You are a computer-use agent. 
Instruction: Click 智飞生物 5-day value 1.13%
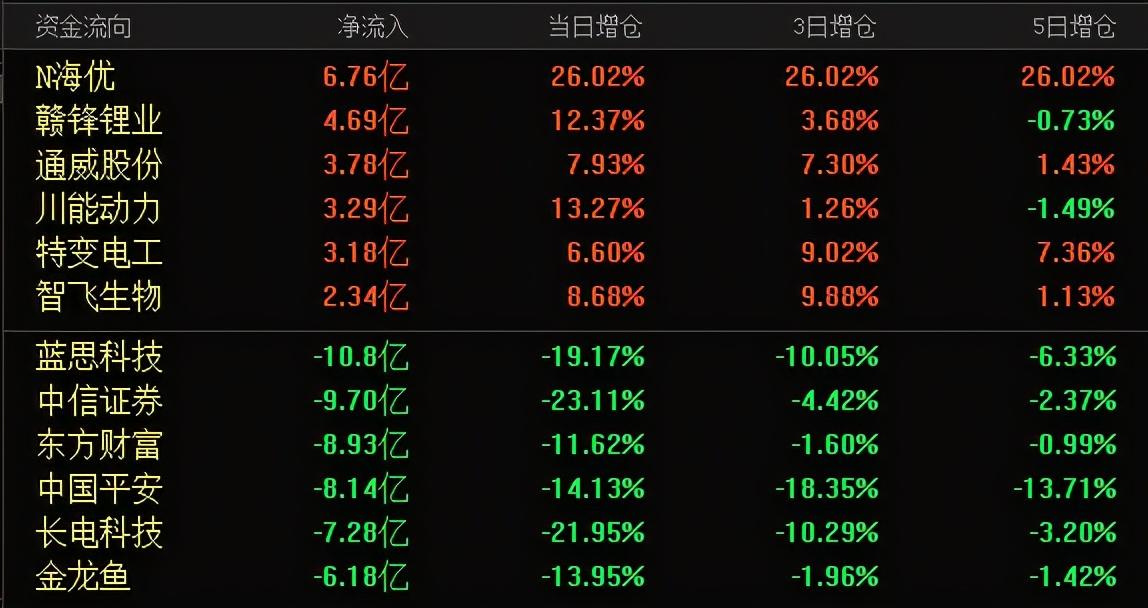1076,296
